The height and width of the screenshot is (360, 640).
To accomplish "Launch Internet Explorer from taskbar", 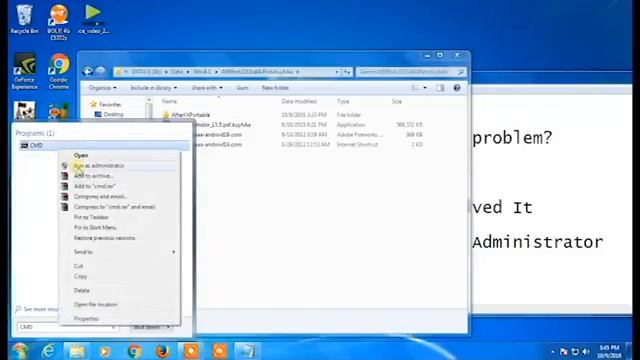I will click(48, 351).
